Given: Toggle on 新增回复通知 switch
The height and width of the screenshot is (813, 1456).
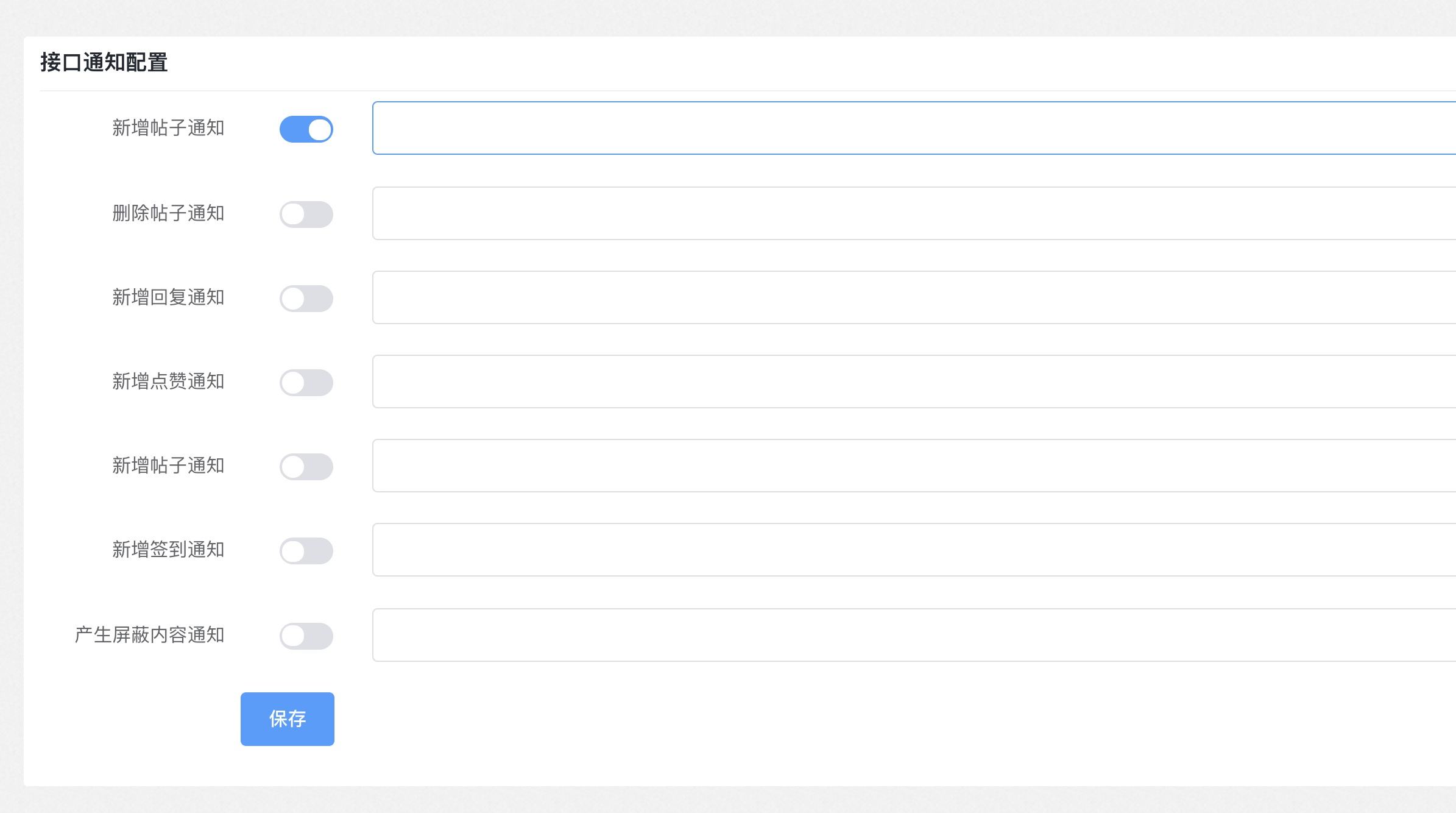Looking at the screenshot, I should pos(306,299).
